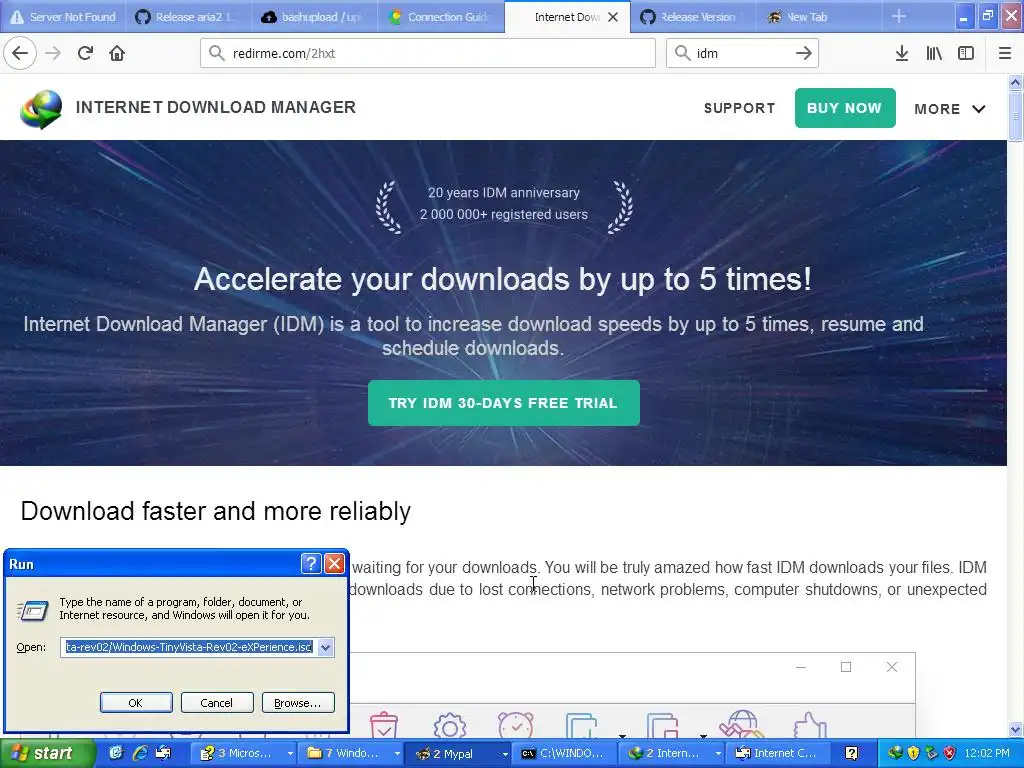Switch to the bashupload tab

click(x=315, y=16)
